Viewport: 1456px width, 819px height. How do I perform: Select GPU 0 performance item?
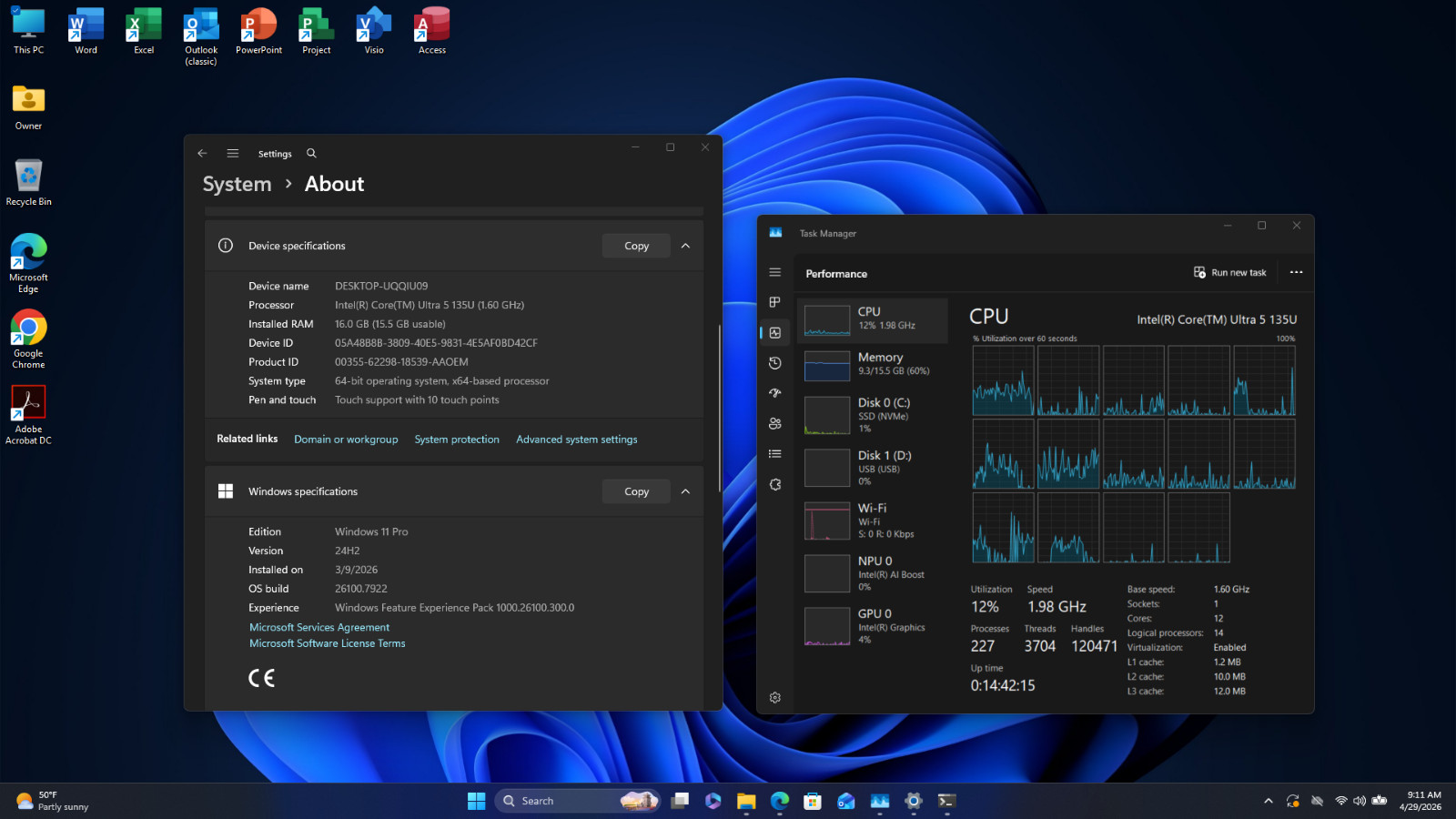coord(873,626)
